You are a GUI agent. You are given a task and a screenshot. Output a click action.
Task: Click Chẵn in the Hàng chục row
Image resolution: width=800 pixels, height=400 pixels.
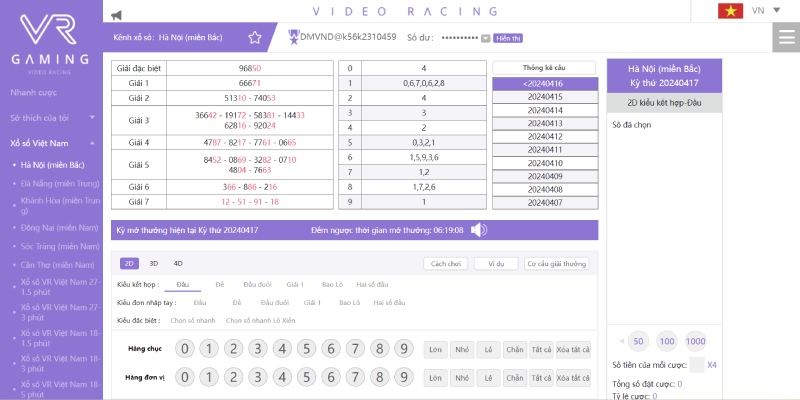point(514,349)
